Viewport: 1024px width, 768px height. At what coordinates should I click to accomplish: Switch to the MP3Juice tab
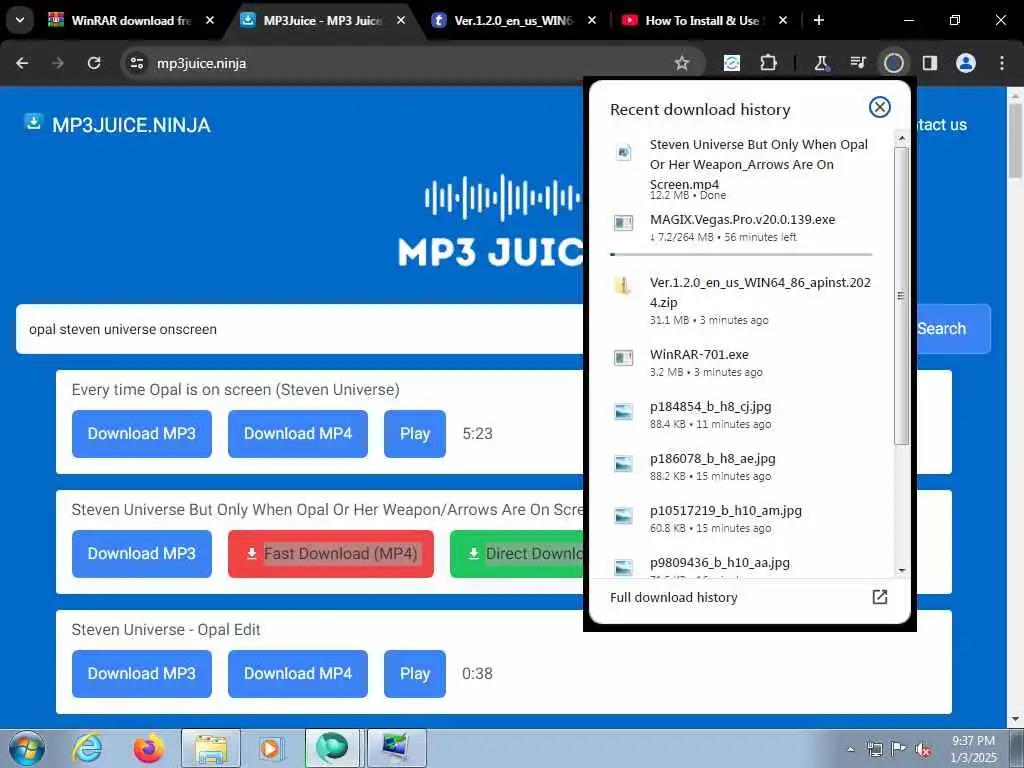tap(323, 21)
